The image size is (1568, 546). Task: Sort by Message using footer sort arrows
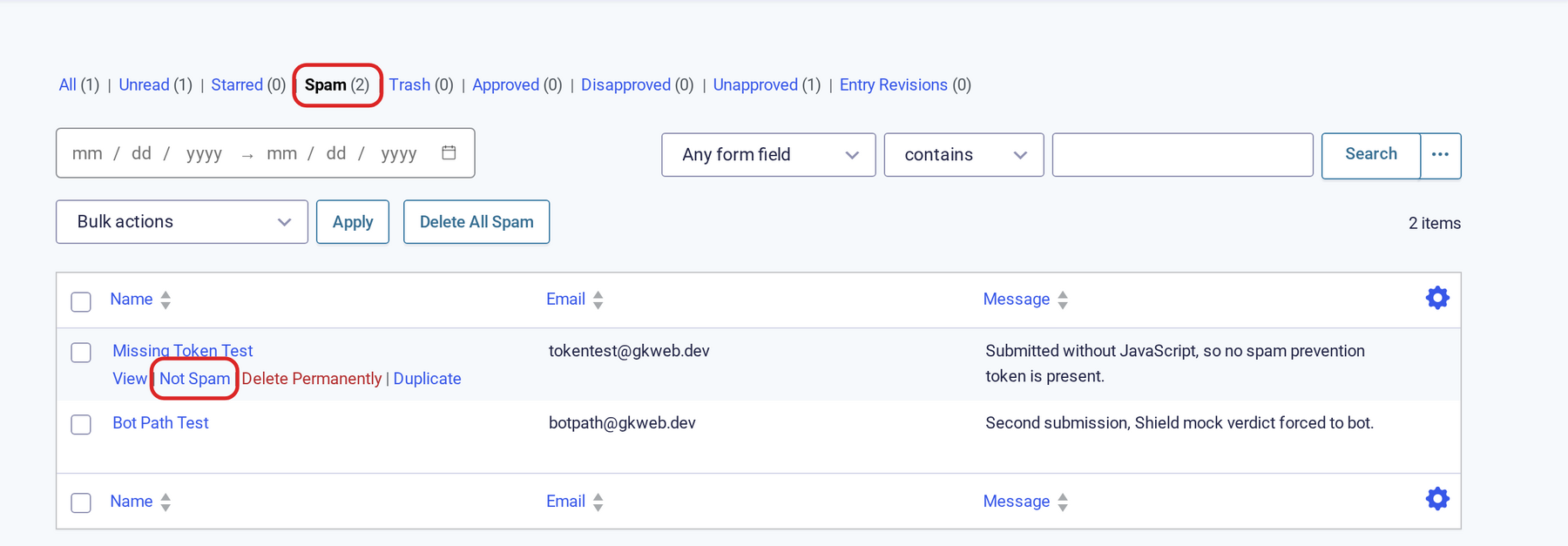(1063, 502)
